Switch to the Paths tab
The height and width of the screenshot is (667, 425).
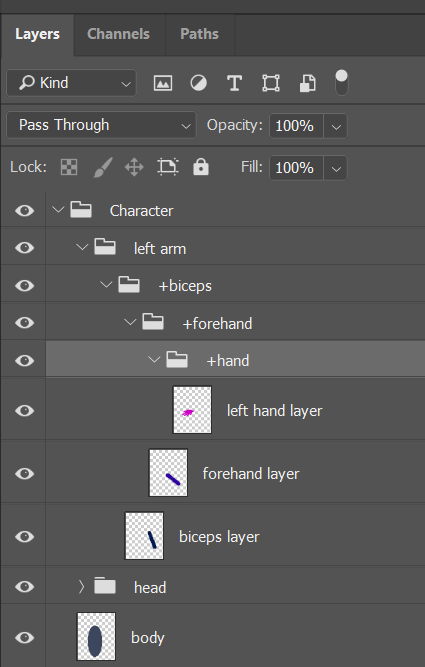point(199,34)
